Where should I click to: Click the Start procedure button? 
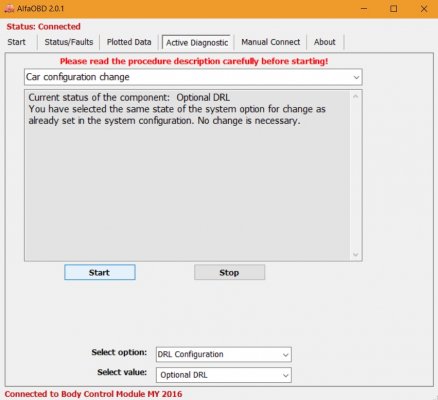(x=100, y=272)
